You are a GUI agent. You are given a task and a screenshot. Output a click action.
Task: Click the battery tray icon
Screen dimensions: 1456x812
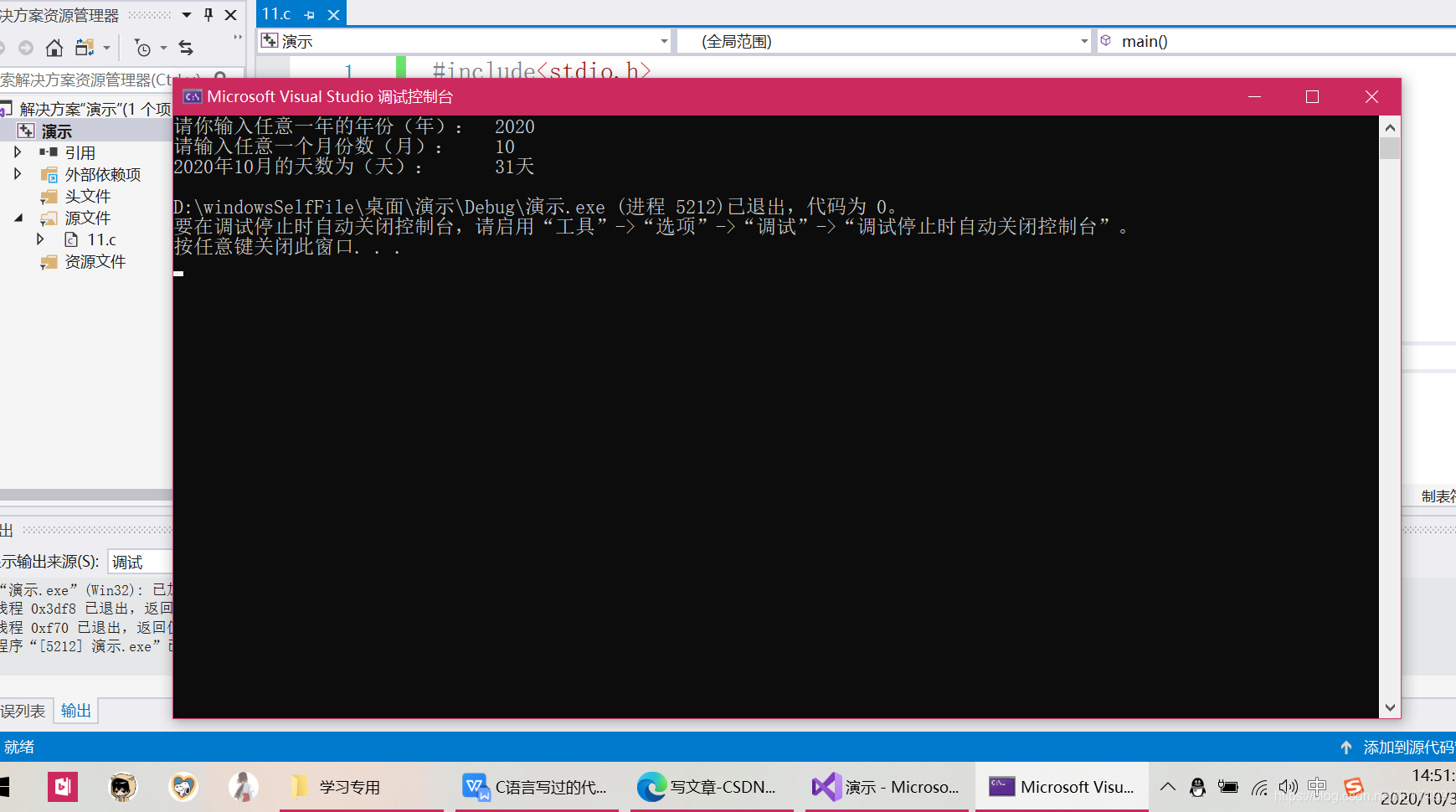[x=1228, y=787]
